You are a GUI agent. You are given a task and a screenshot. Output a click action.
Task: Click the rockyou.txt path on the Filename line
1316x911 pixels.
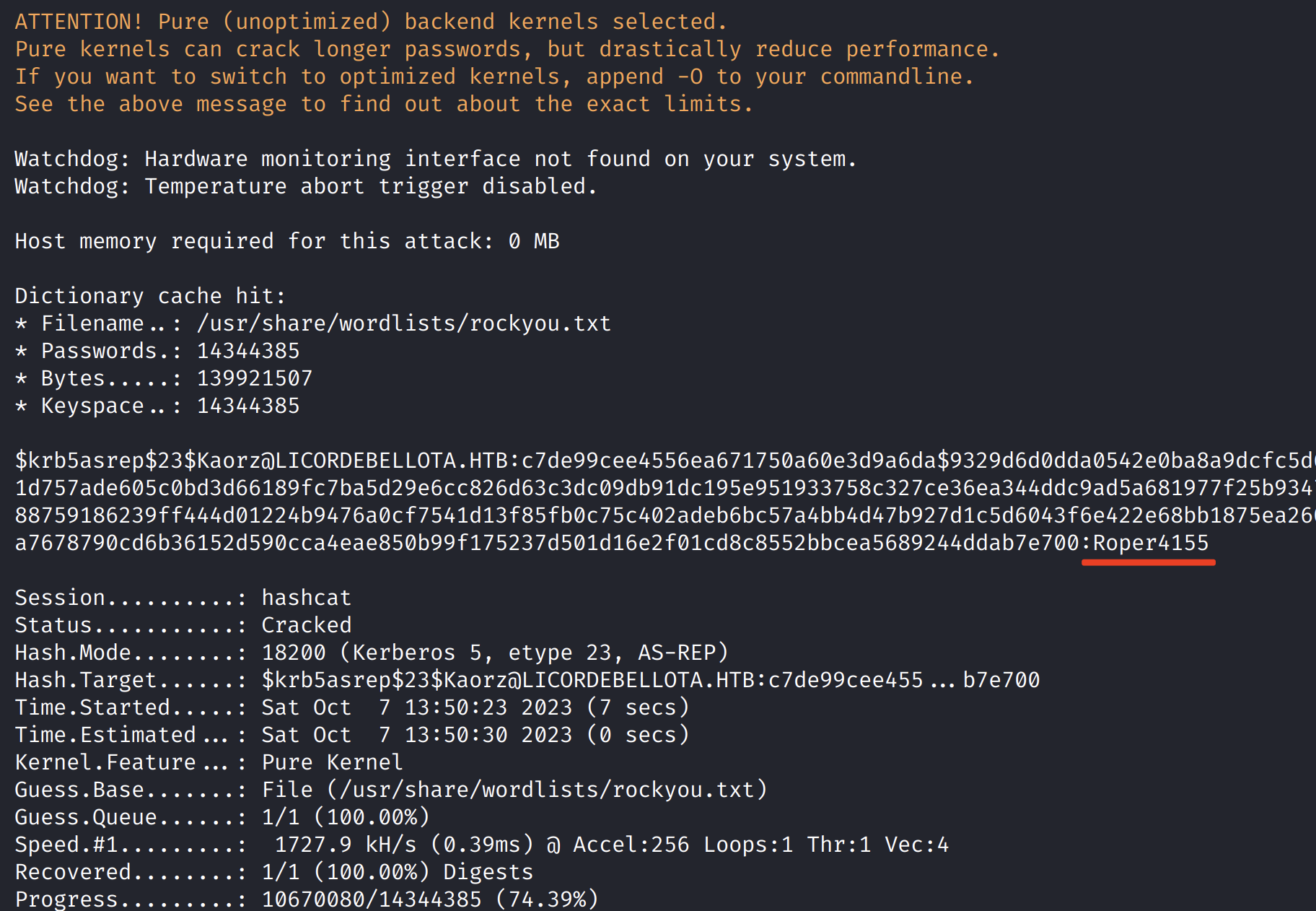403,323
